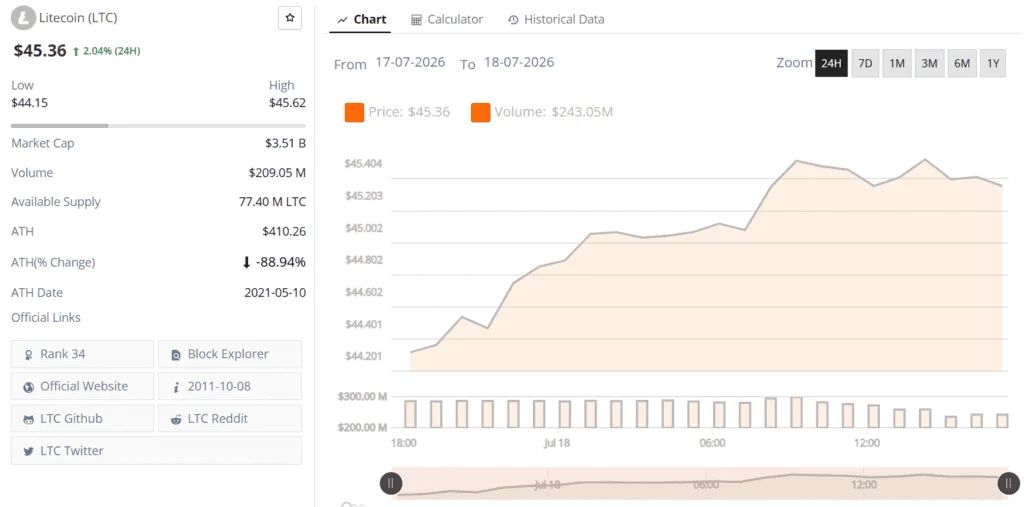Click the Official Links heading
1024x507 pixels.
point(46,318)
